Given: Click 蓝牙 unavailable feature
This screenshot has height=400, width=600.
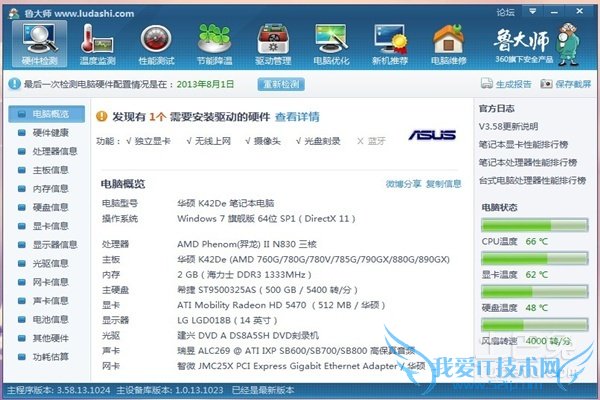Looking at the screenshot, I should click(x=371, y=141).
